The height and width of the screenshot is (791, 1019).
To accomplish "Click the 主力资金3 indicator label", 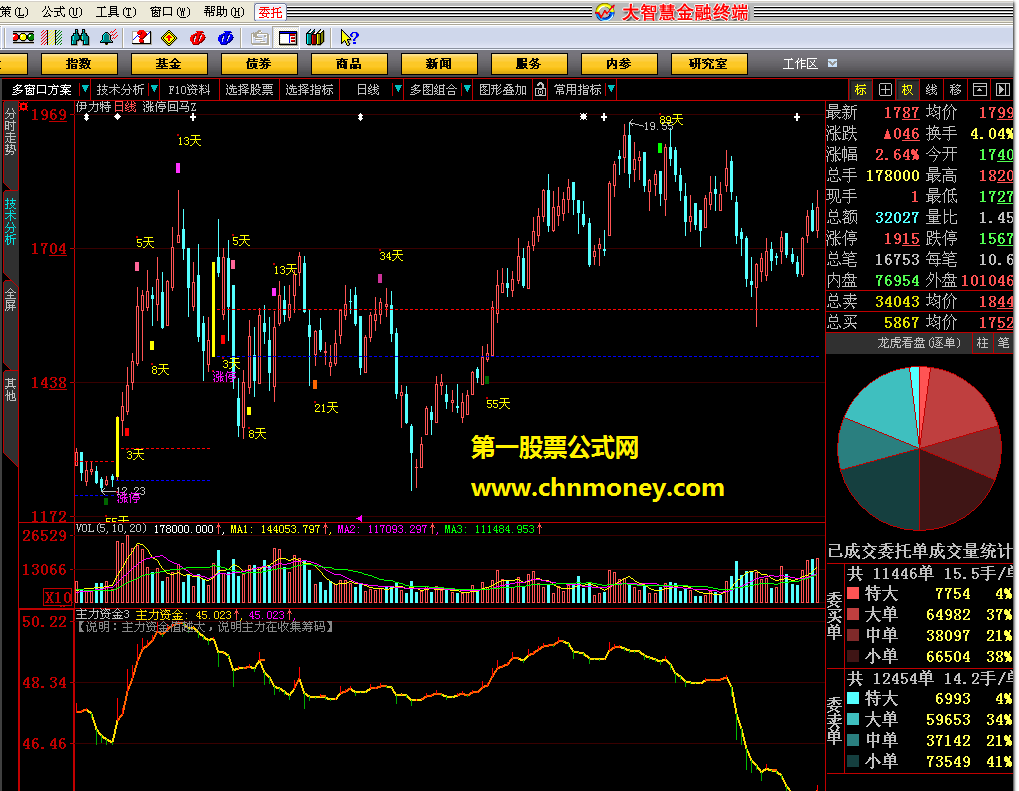I will point(103,614).
